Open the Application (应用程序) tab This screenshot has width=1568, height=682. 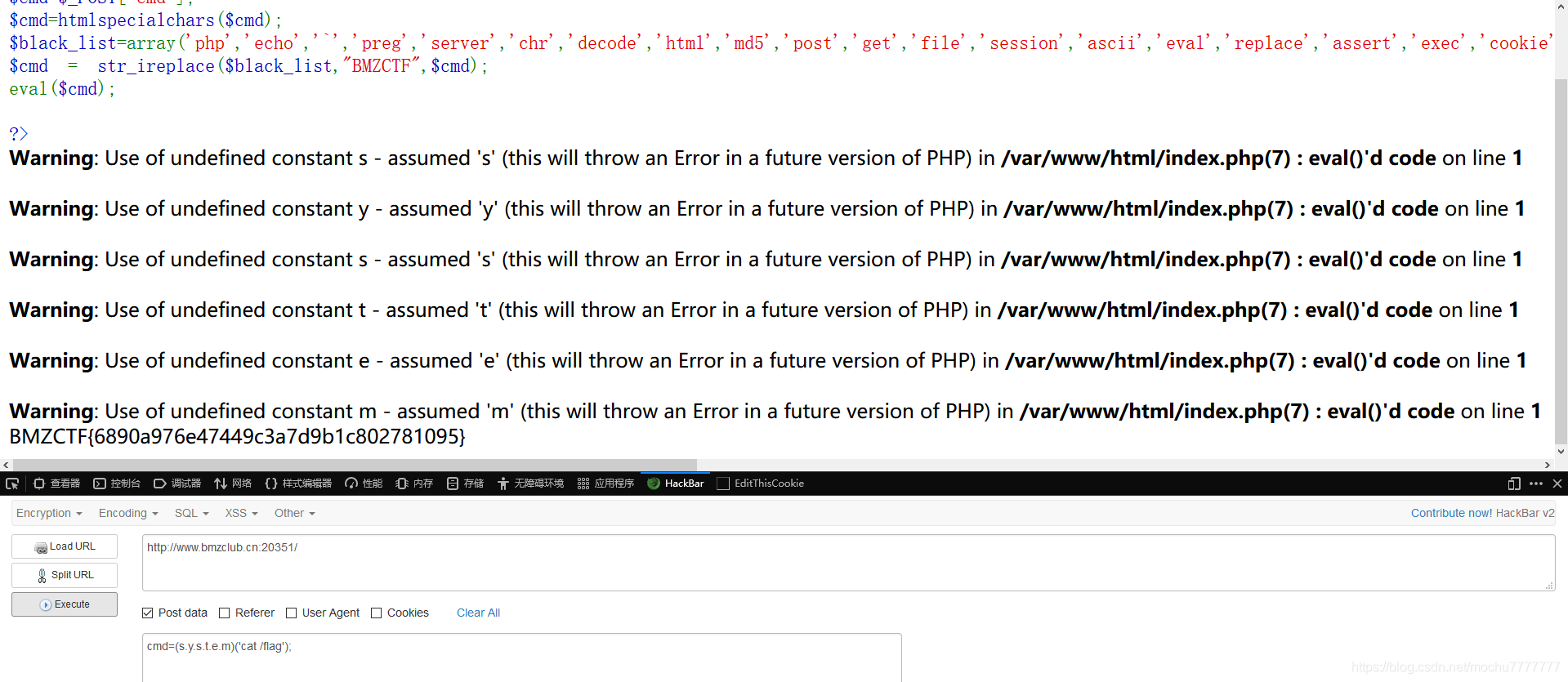click(605, 484)
